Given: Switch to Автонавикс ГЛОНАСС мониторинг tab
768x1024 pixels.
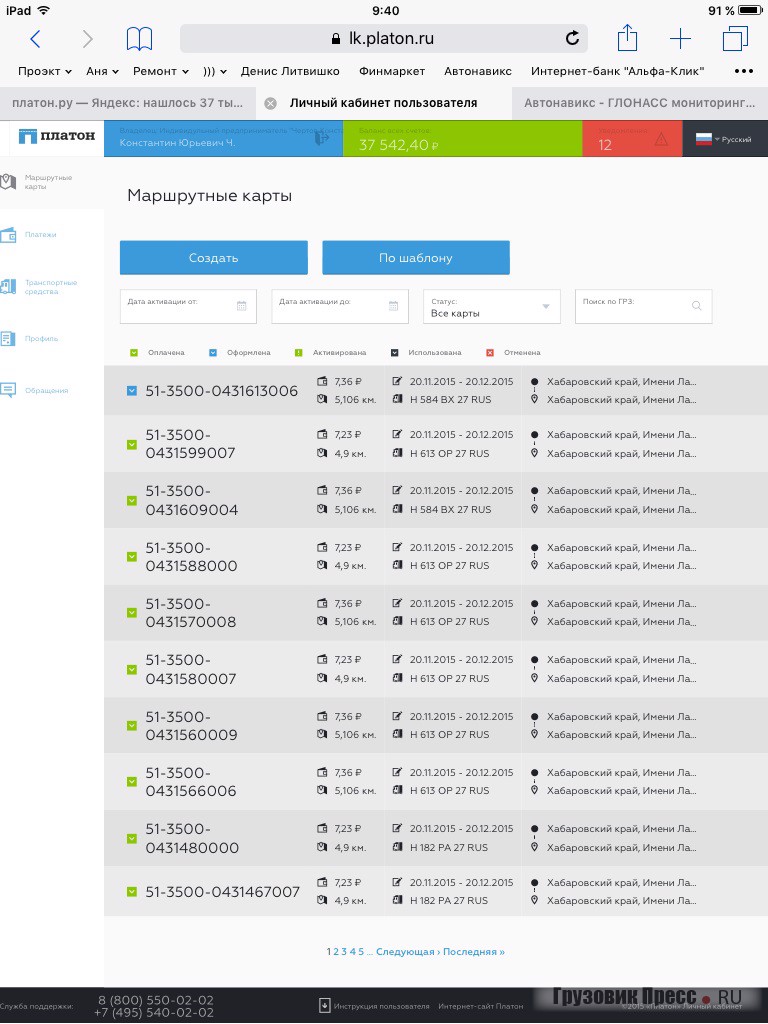Looking at the screenshot, I should (x=639, y=103).
